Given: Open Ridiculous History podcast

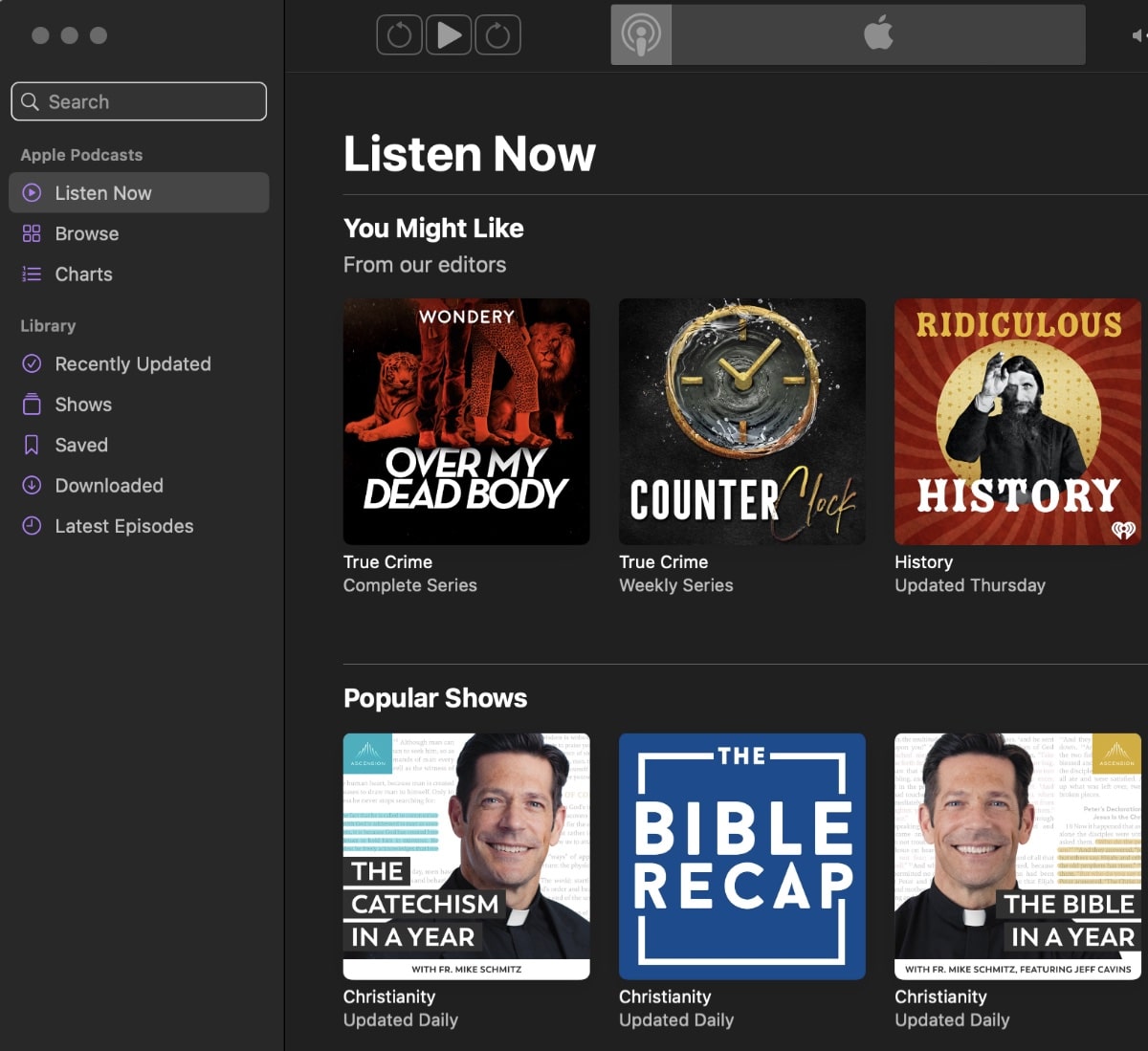Looking at the screenshot, I should (x=1017, y=422).
